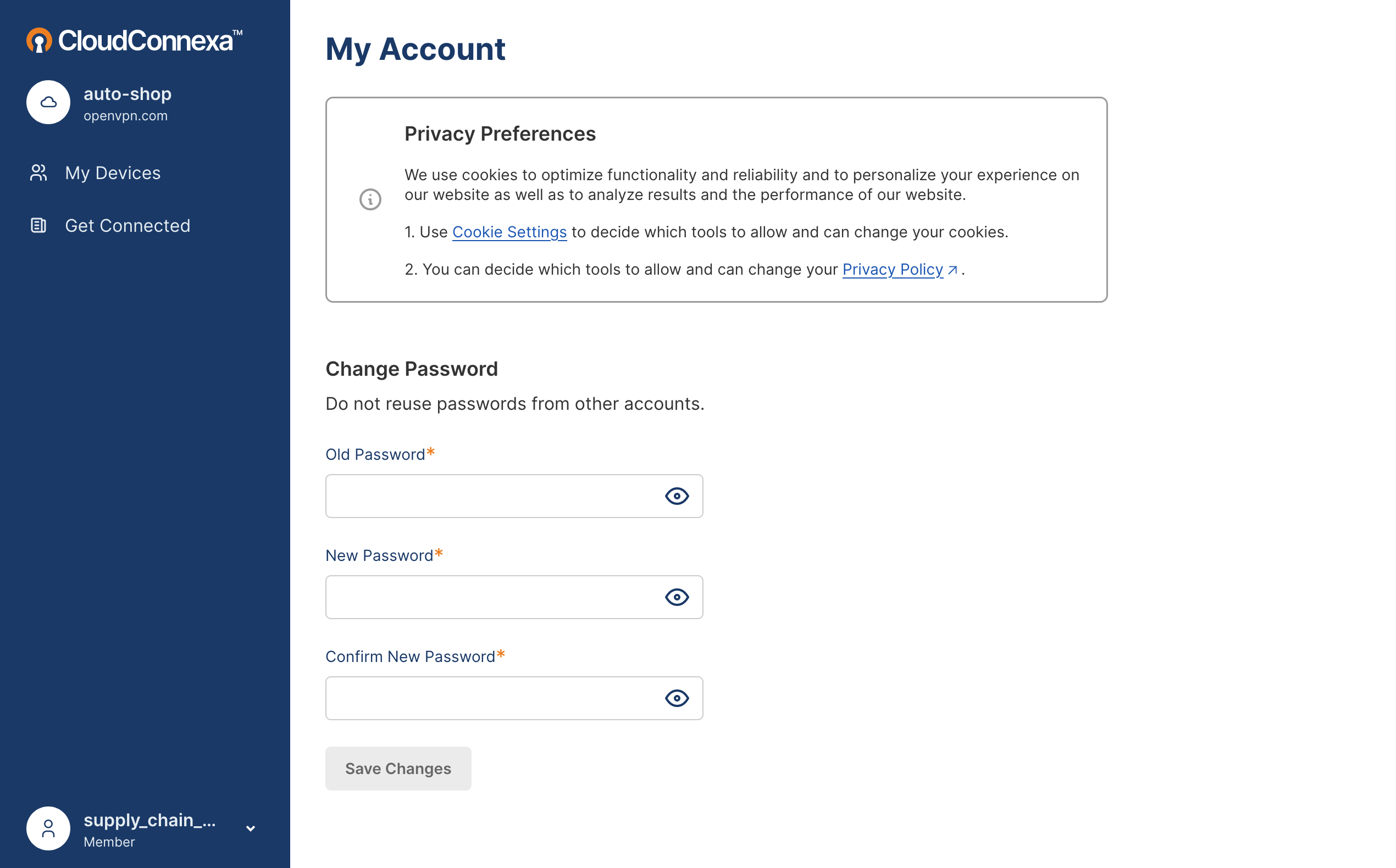Click the Cookie Settings link
The height and width of the screenshot is (868, 1396).
pos(509,232)
